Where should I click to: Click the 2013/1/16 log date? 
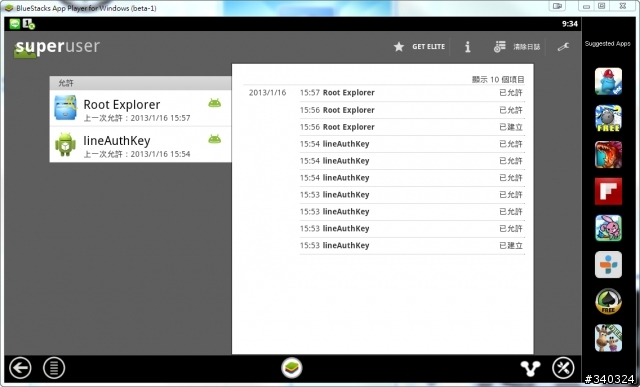tap(267, 93)
